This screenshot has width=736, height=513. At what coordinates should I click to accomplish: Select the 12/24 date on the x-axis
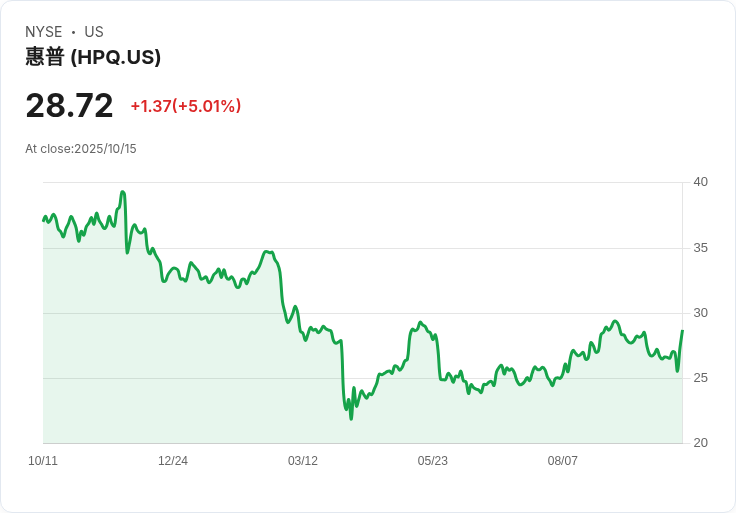[173, 461]
